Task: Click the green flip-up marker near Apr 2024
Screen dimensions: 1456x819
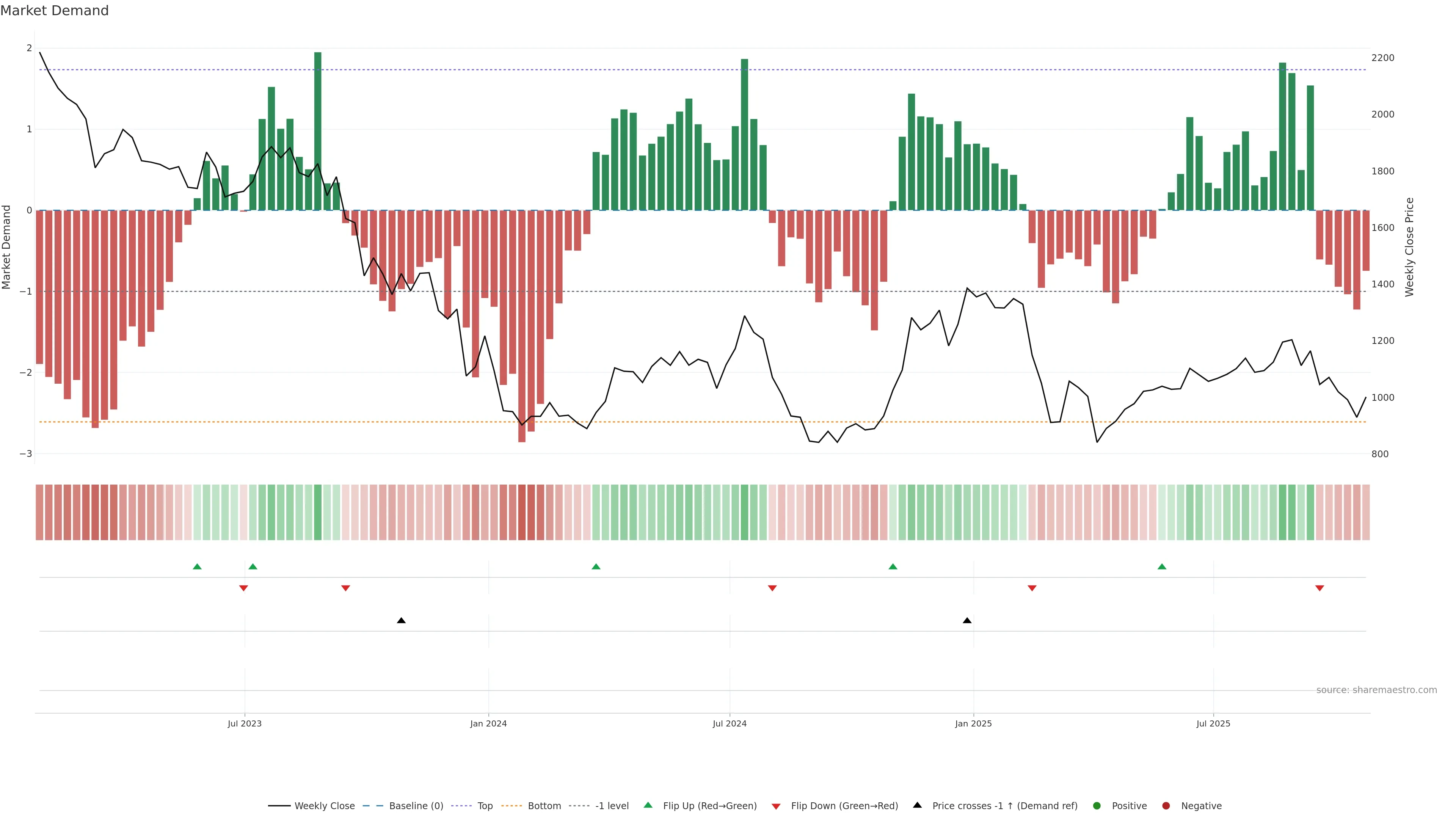Action: tap(596, 566)
